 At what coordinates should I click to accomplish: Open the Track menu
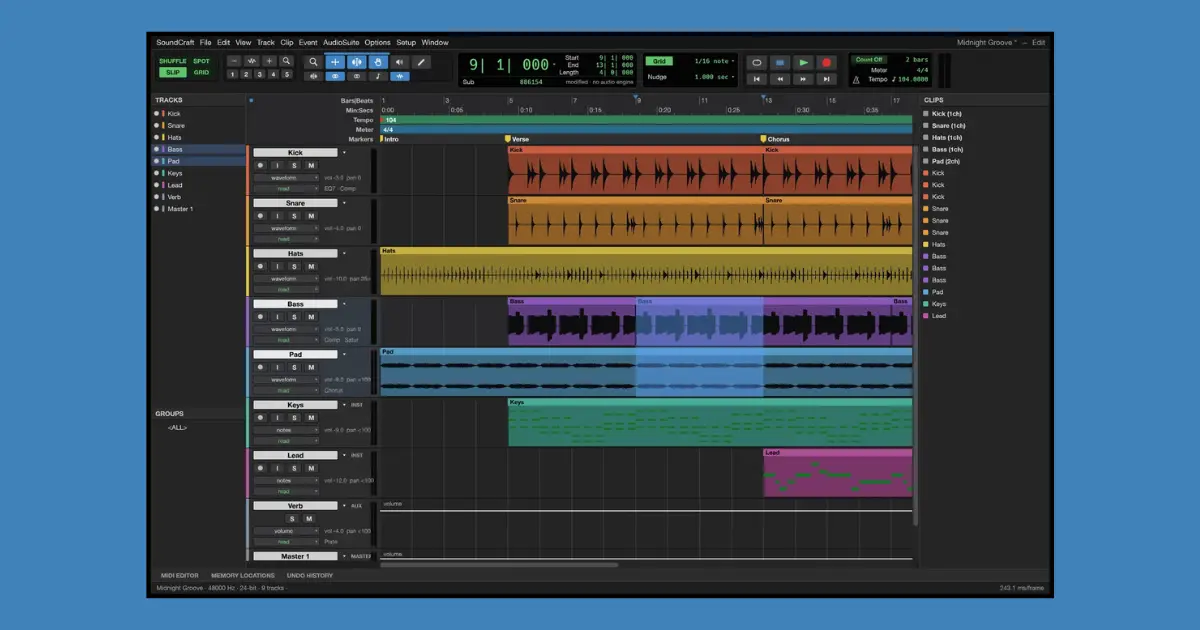click(265, 43)
